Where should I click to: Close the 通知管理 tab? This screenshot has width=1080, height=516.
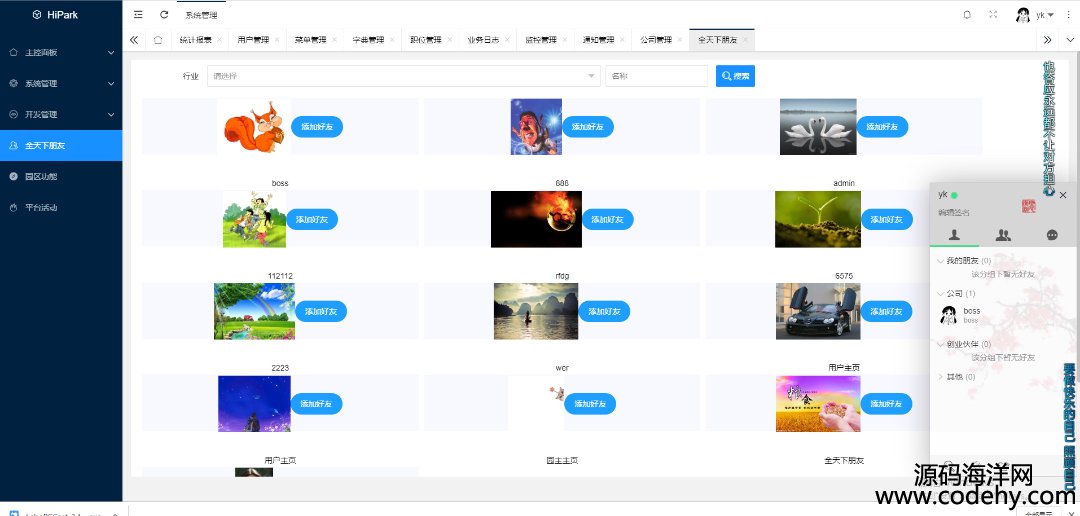coord(621,40)
